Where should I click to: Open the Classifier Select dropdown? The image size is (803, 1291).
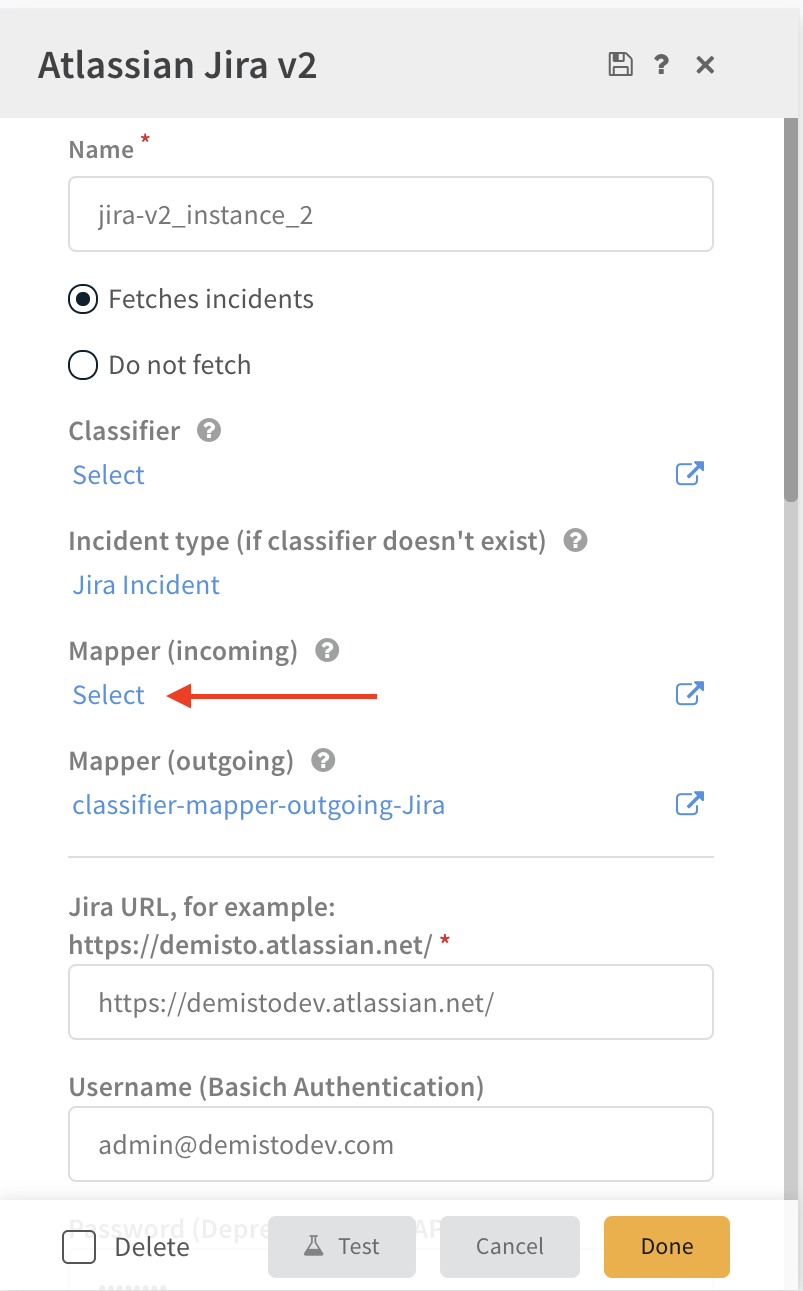pos(109,475)
